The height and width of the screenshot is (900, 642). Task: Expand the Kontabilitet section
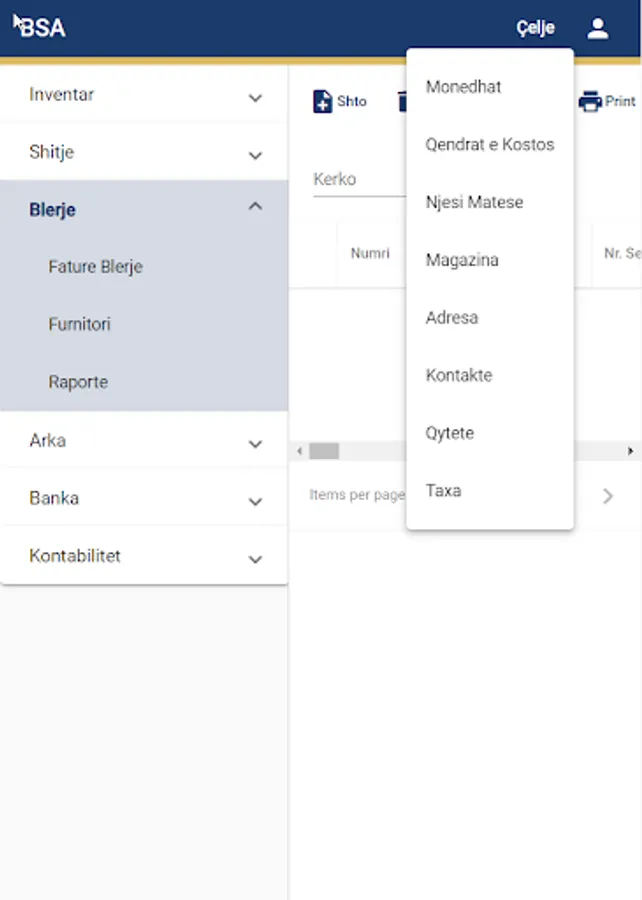tap(255, 559)
